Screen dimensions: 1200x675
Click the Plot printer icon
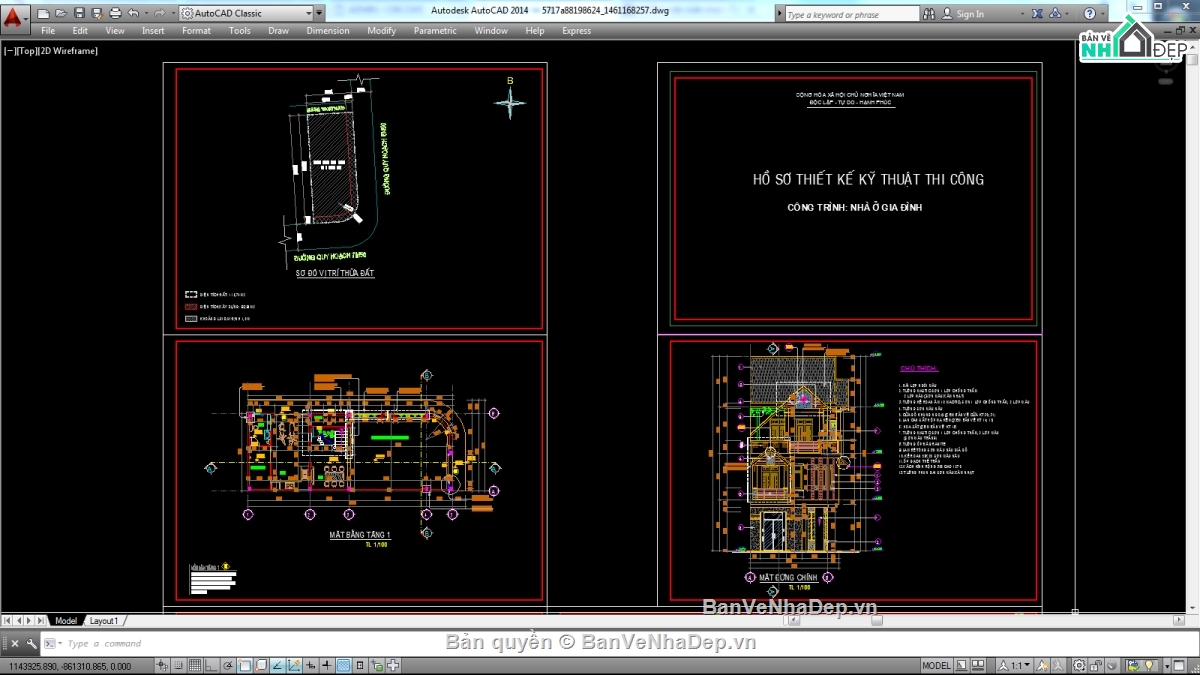114,14
